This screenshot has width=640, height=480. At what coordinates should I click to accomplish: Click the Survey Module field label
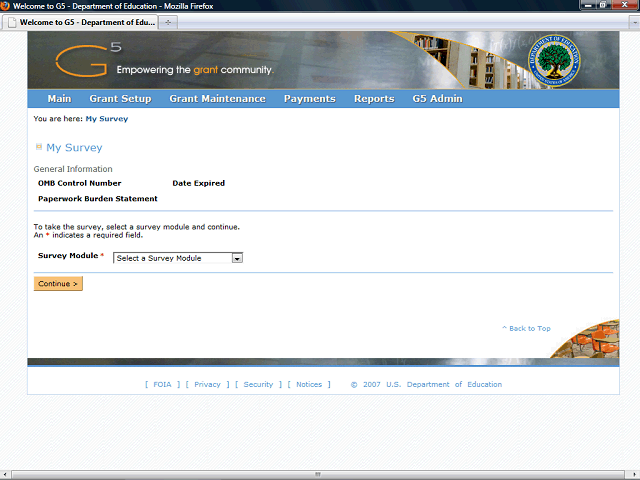(68, 256)
